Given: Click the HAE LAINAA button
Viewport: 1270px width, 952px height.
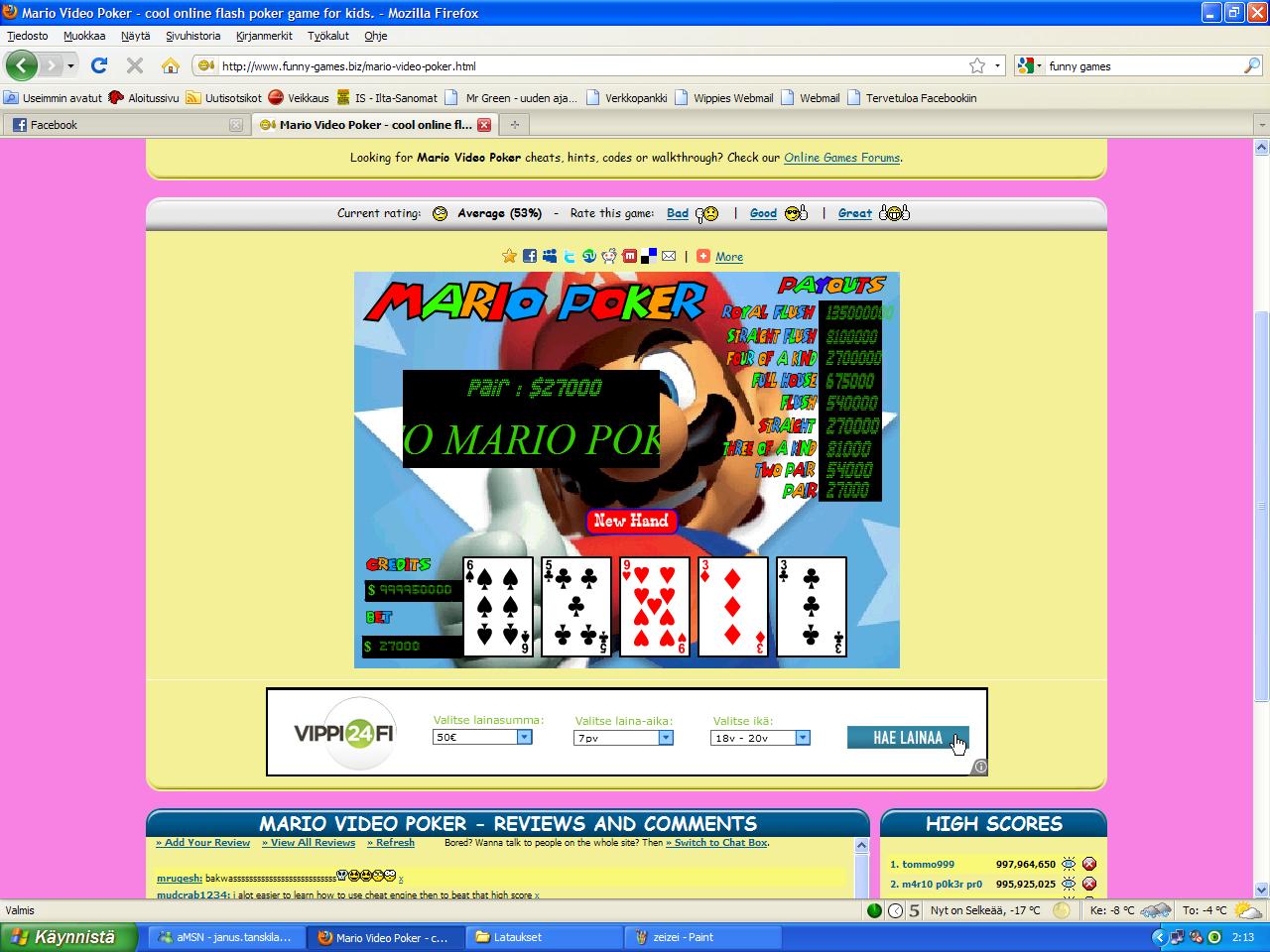Looking at the screenshot, I should tap(908, 738).
